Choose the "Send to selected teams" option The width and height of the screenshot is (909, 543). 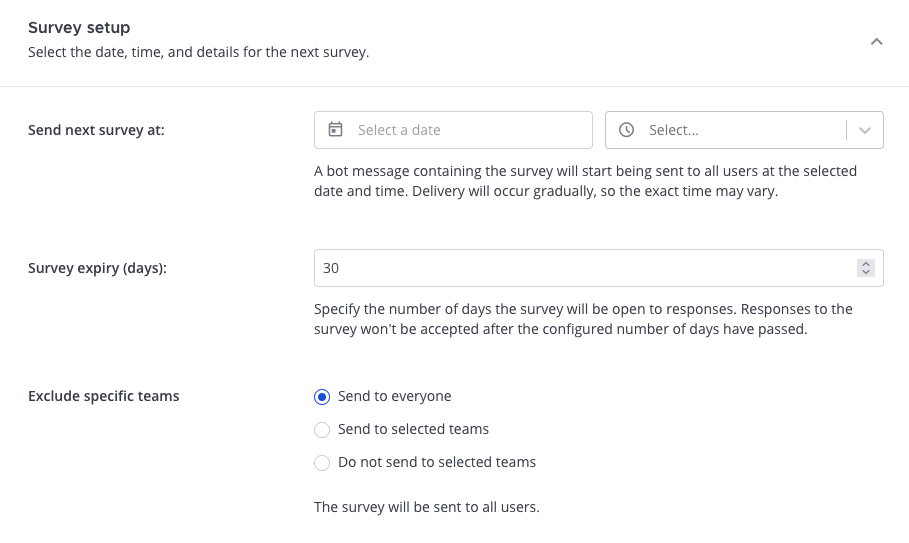coord(322,430)
